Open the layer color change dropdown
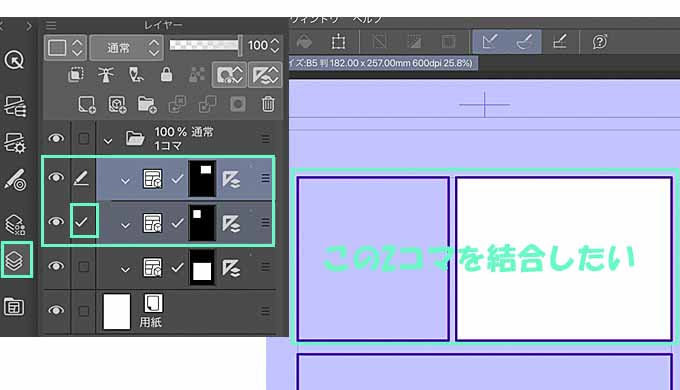This screenshot has width=680, height=390. point(65,47)
